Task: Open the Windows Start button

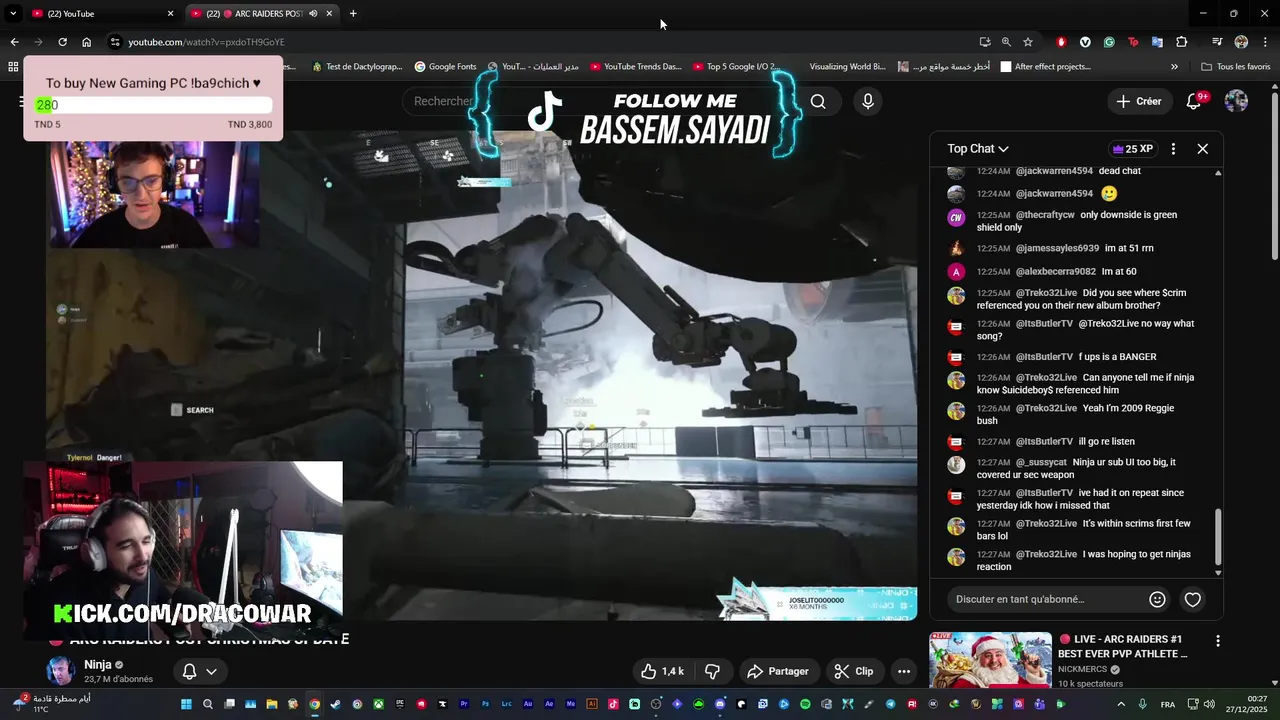Action: coord(185,704)
